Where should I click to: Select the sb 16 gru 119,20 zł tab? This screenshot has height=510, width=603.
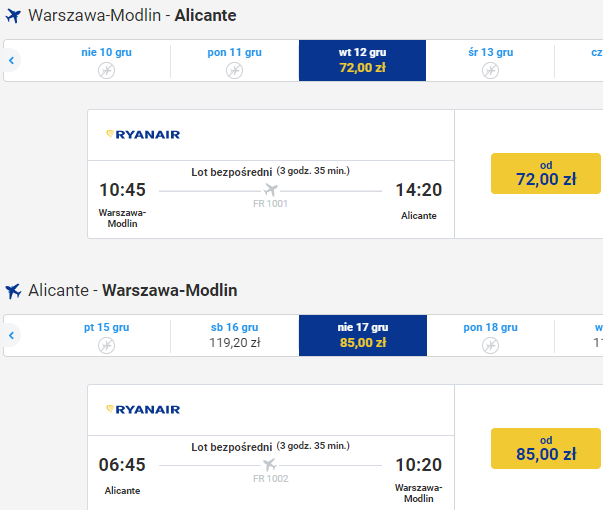235,335
